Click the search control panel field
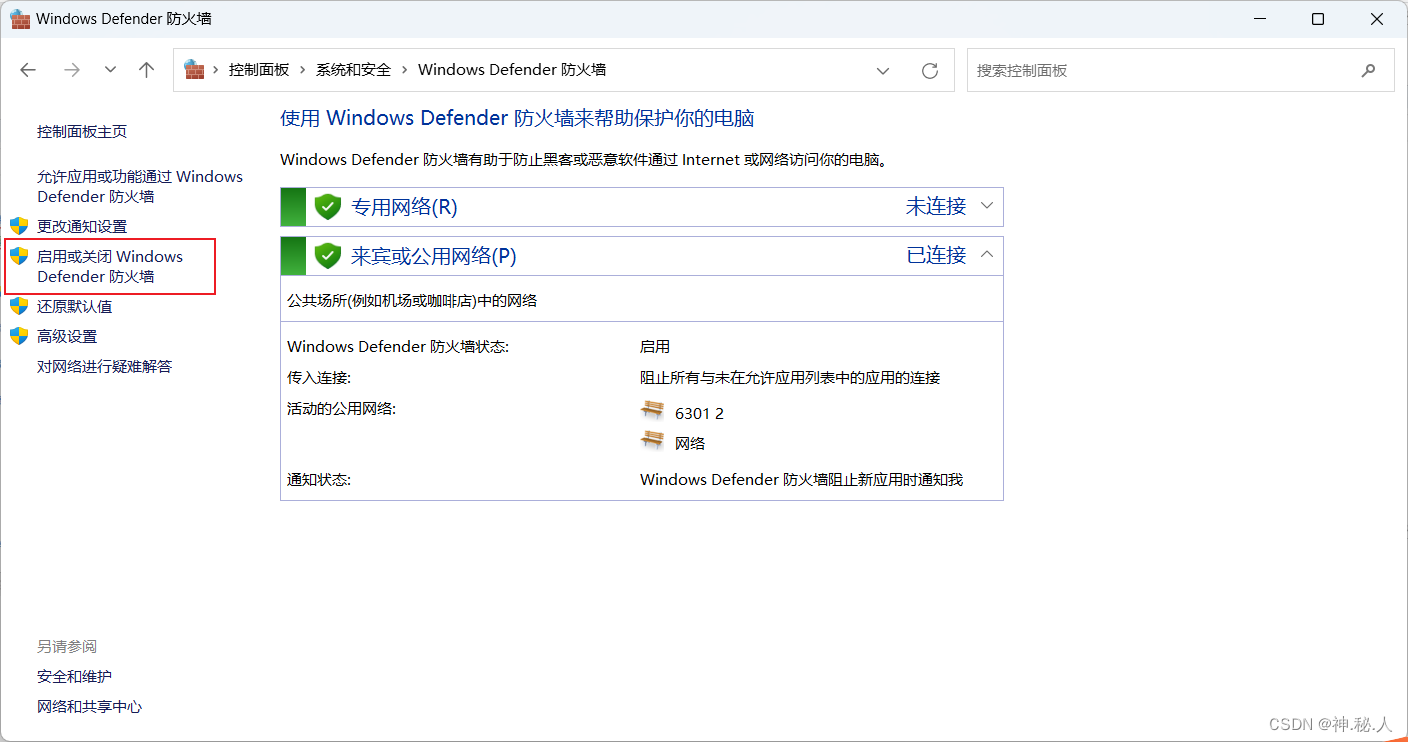Screen dimensions: 1408x742 point(1180,70)
